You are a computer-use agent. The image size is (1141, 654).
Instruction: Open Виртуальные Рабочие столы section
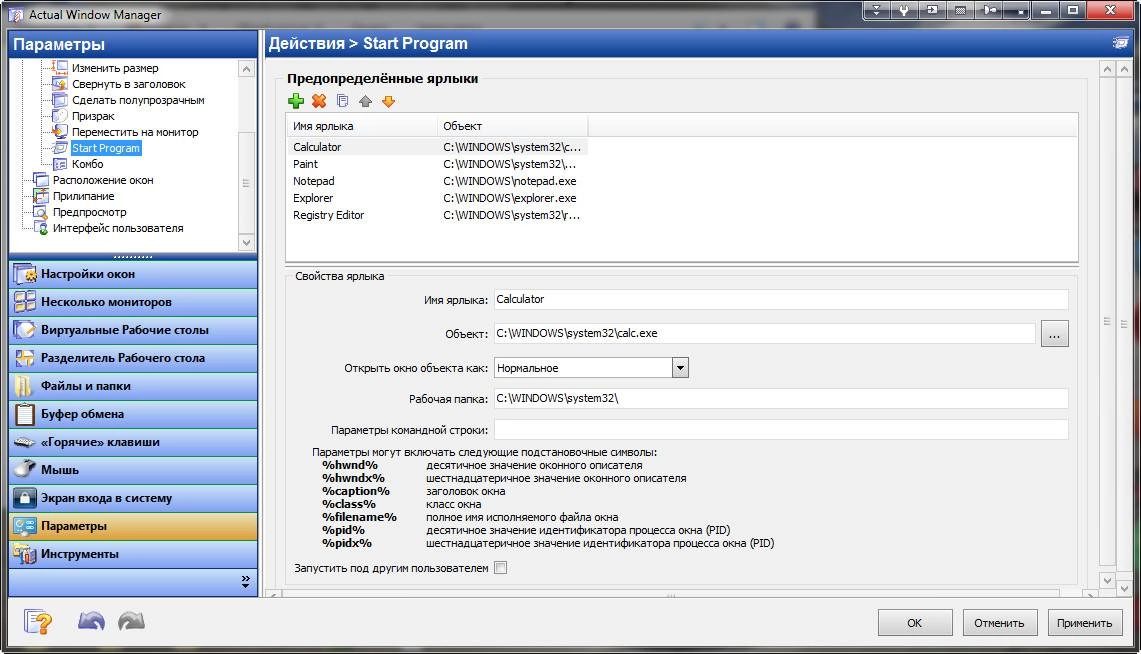[133, 330]
